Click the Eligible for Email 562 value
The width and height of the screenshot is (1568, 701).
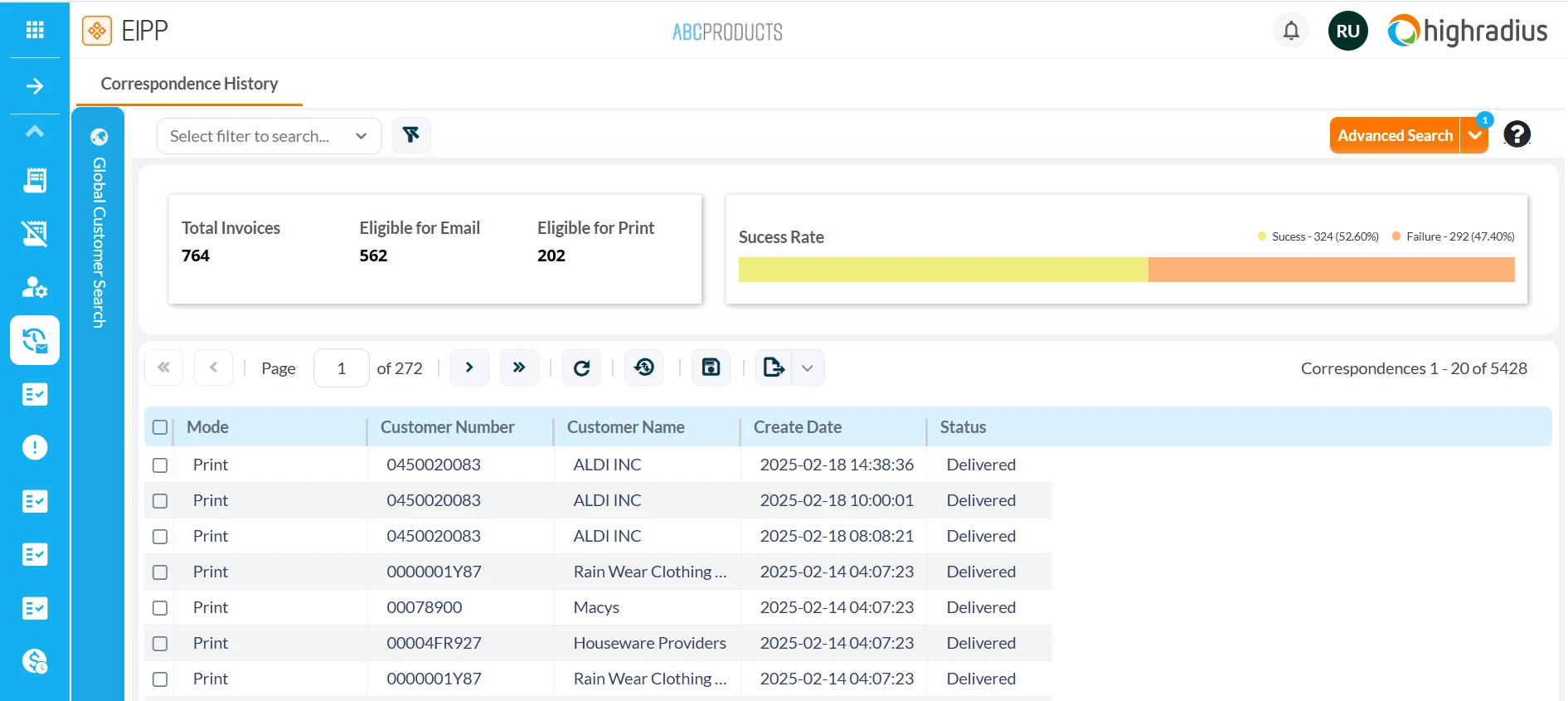click(373, 256)
